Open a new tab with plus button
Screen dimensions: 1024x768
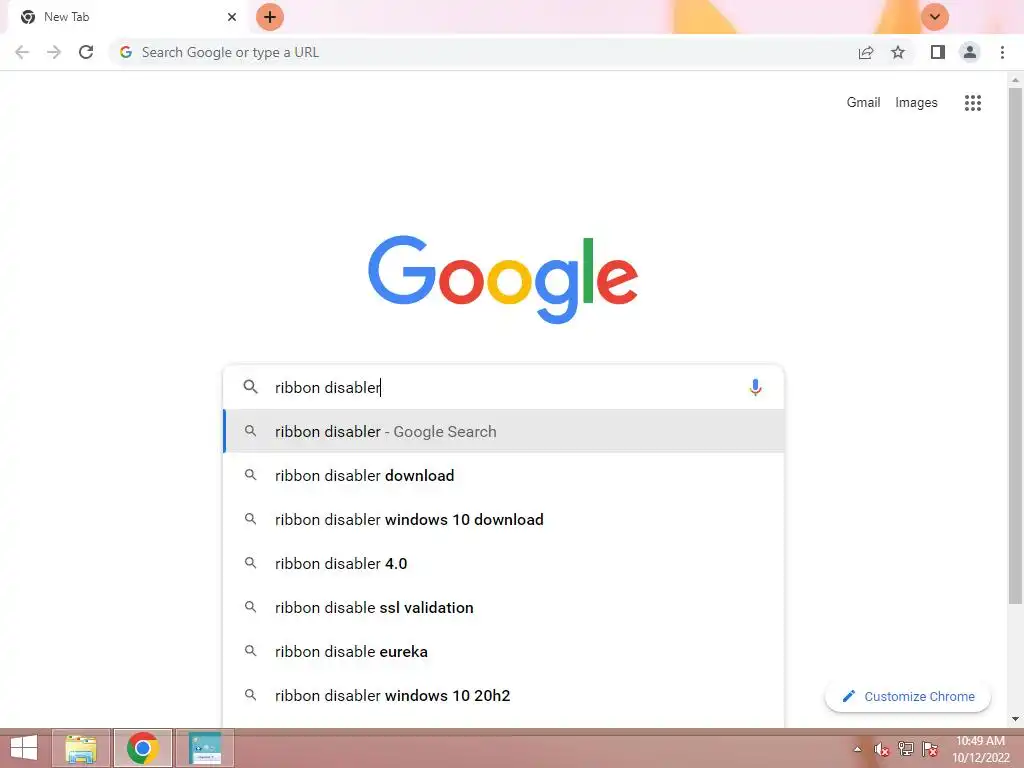270,17
